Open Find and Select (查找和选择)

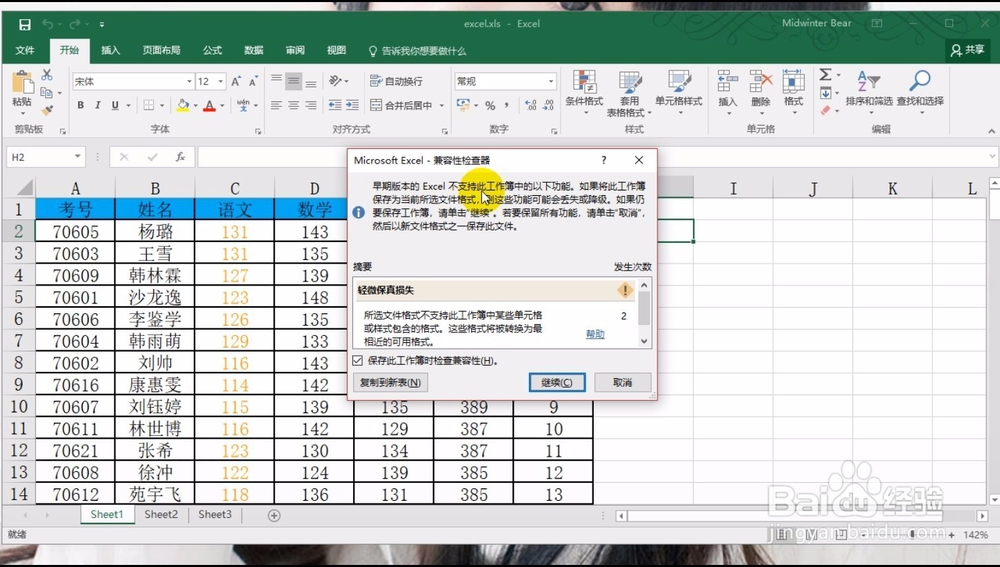pyautogui.click(x=920, y=92)
